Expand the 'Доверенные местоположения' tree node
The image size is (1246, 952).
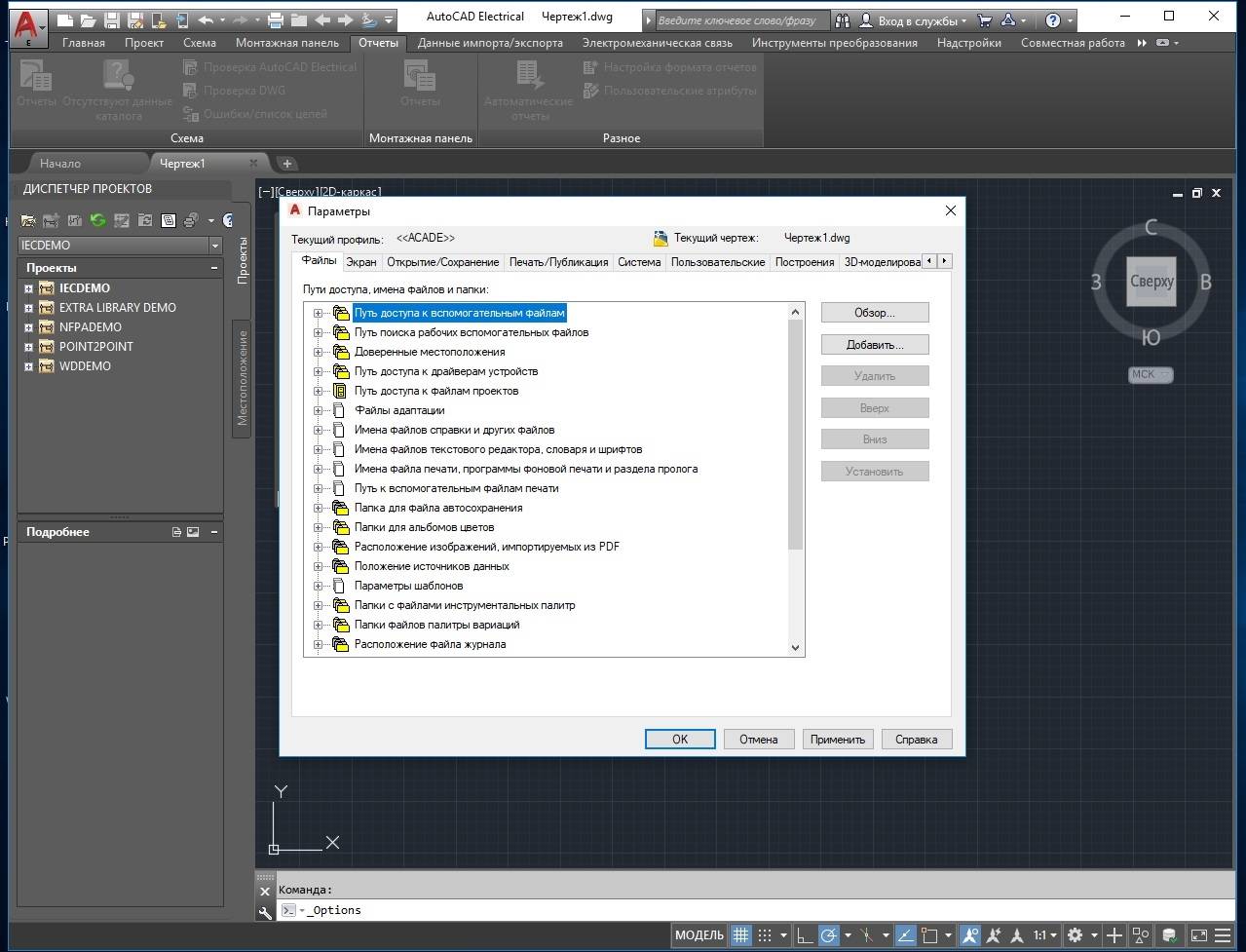tap(319, 352)
